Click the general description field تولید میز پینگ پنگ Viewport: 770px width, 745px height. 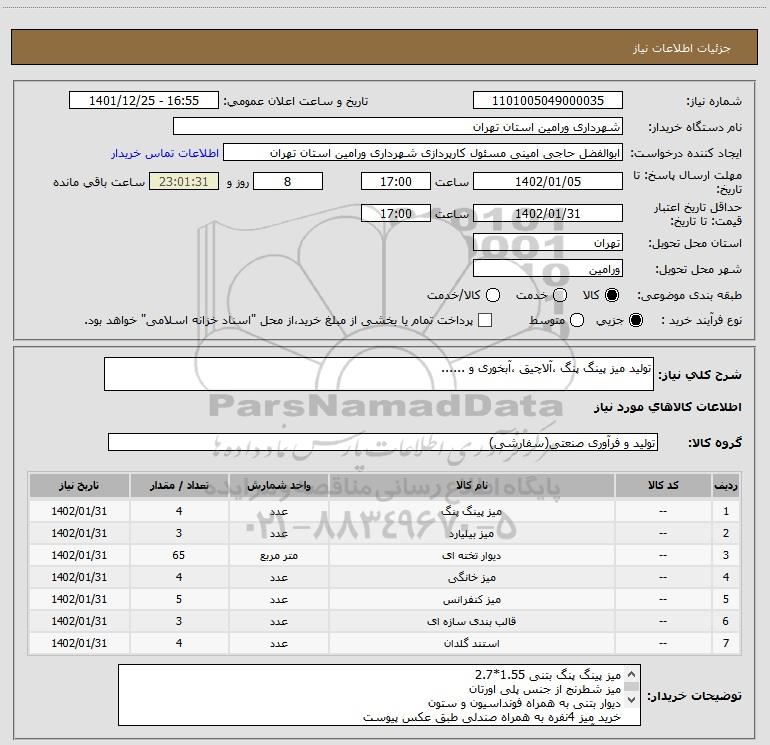[379, 374]
